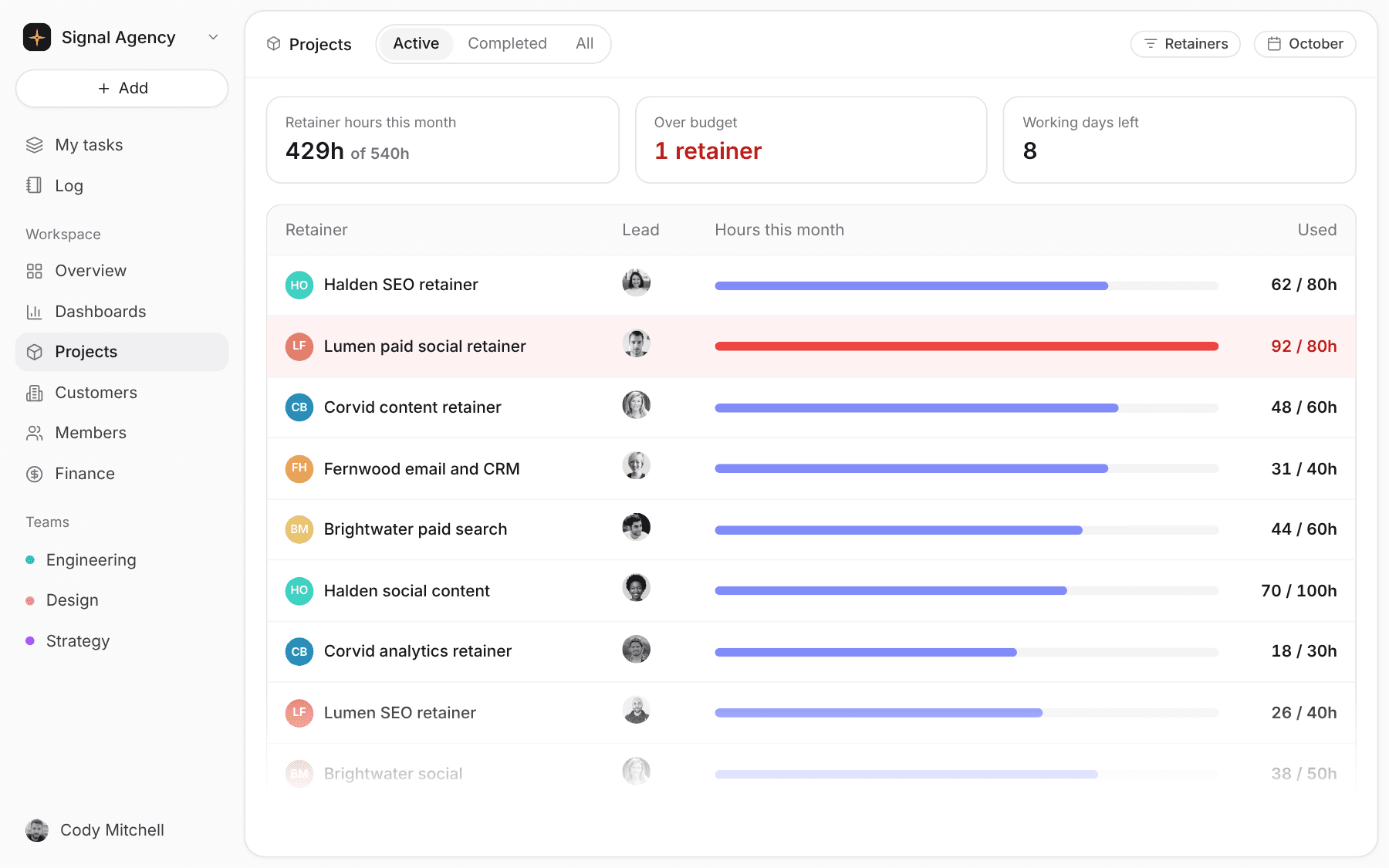This screenshot has height=868, width=1389.
Task: Click the 70 / 100h used value
Action: point(1299,591)
